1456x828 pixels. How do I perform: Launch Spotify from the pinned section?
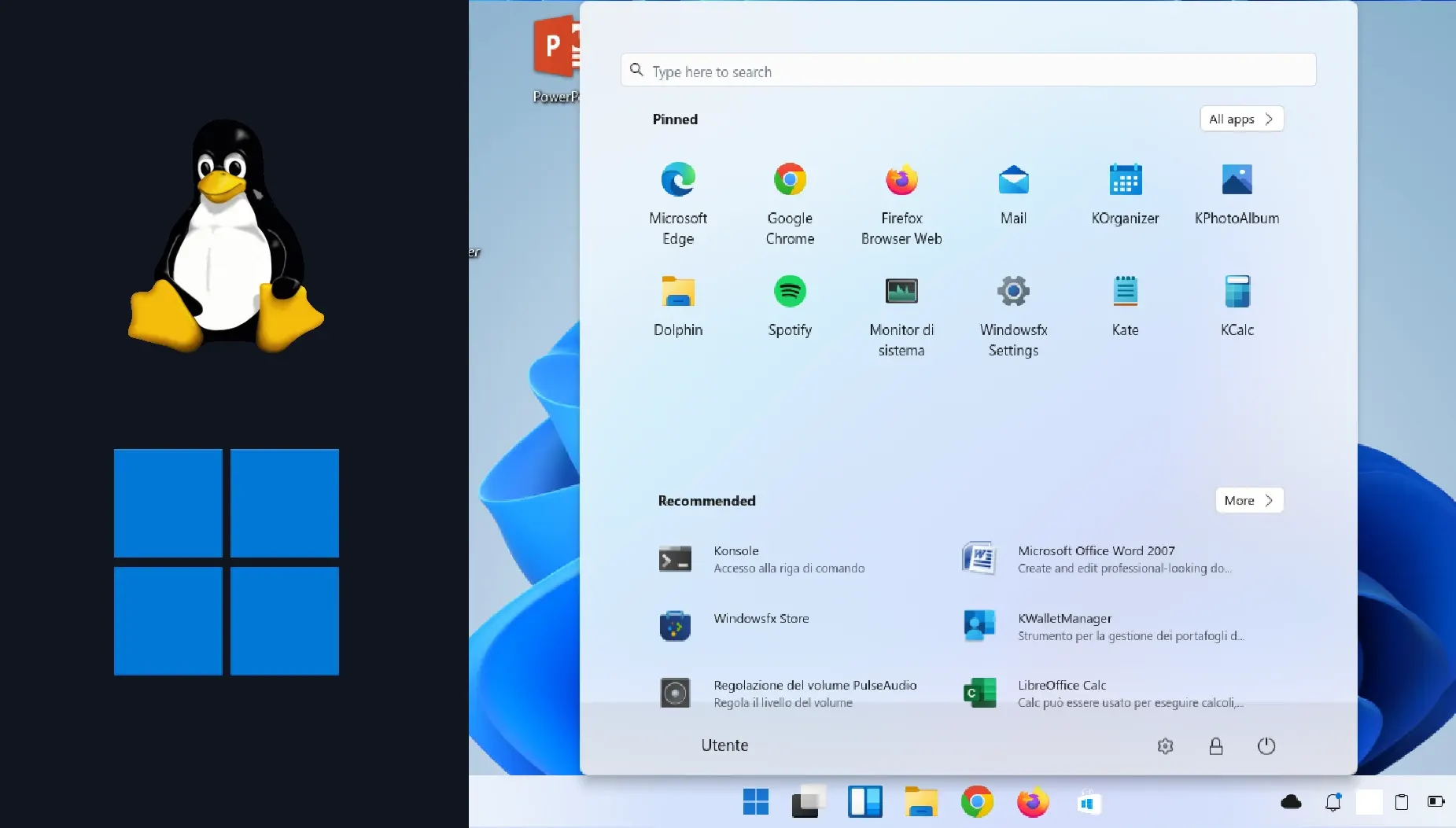coord(789,293)
